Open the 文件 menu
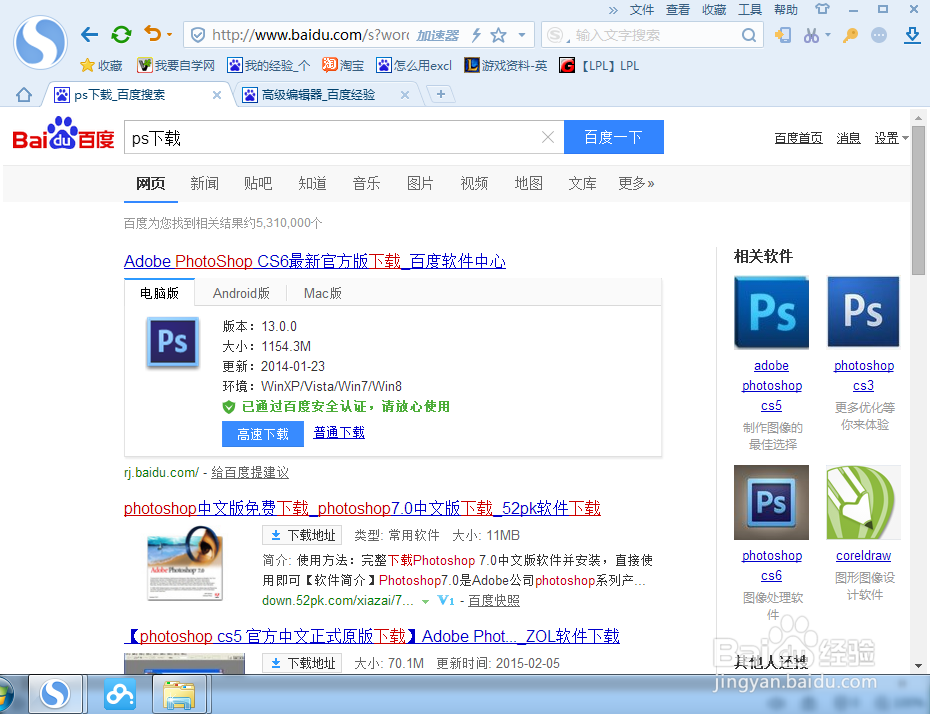The width and height of the screenshot is (930, 714). (642, 9)
